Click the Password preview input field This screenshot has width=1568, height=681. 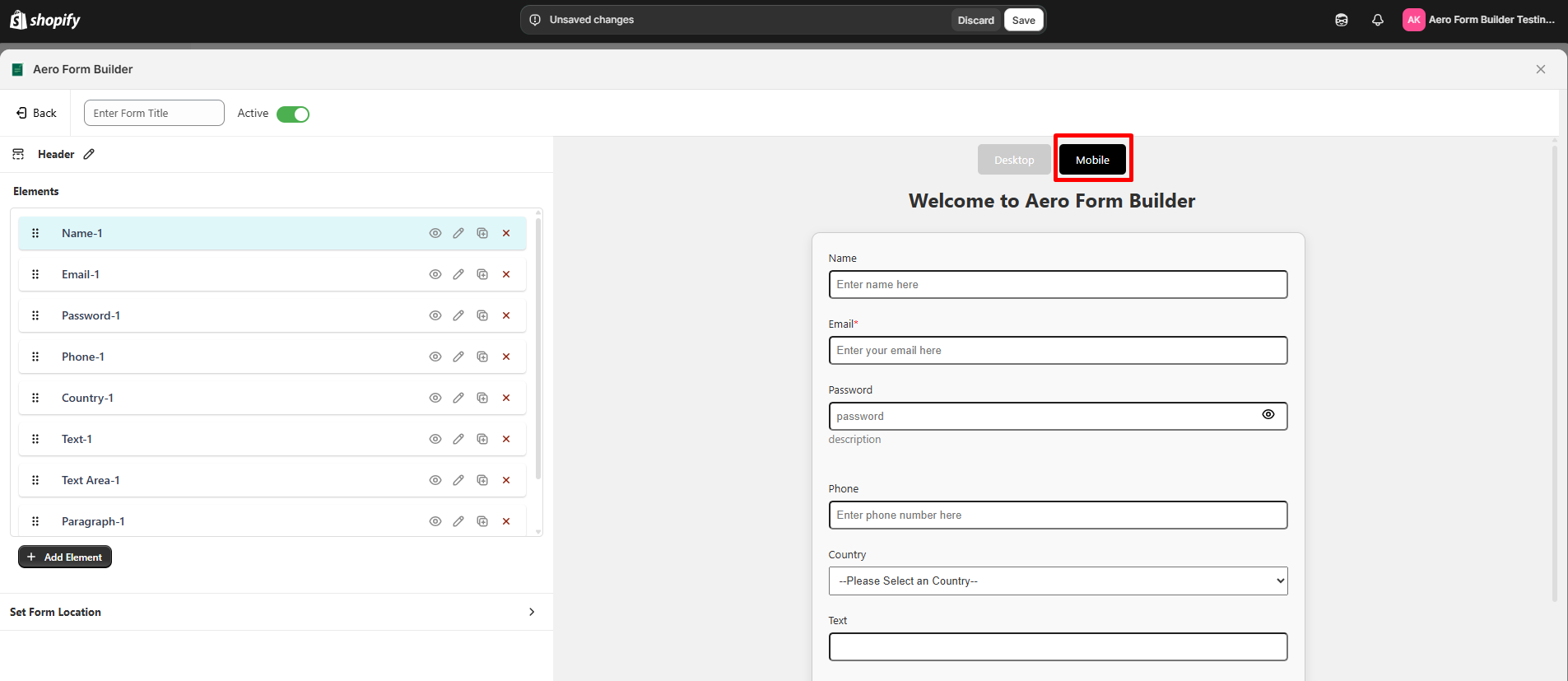(1058, 416)
